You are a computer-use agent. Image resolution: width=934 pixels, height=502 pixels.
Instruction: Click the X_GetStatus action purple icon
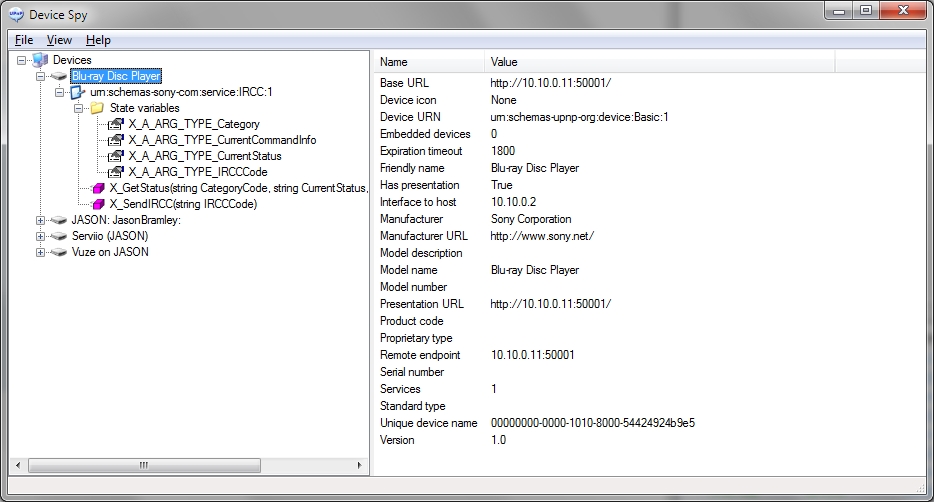pyautogui.click(x=97, y=188)
